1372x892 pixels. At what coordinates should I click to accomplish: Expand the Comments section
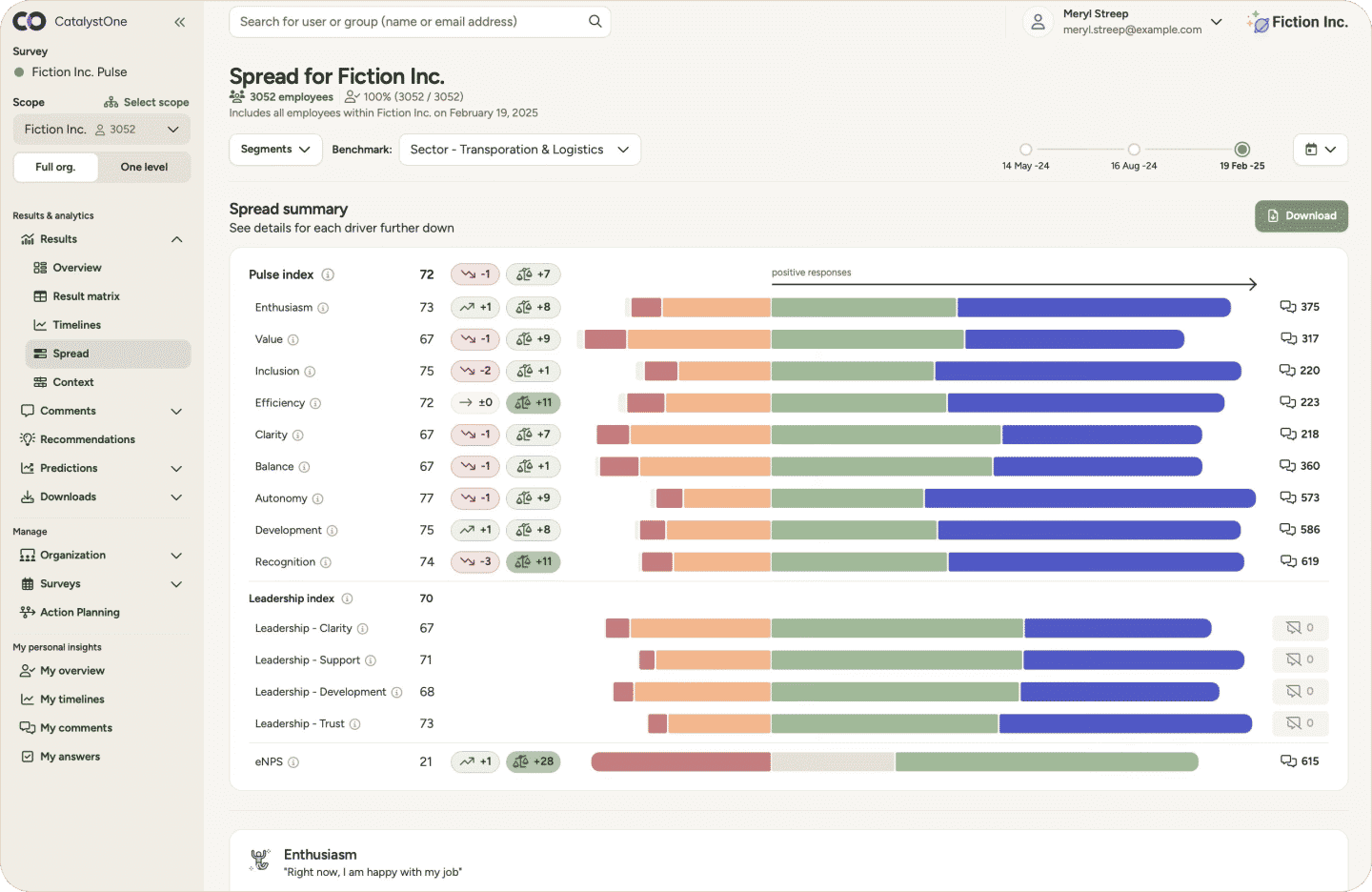click(176, 411)
